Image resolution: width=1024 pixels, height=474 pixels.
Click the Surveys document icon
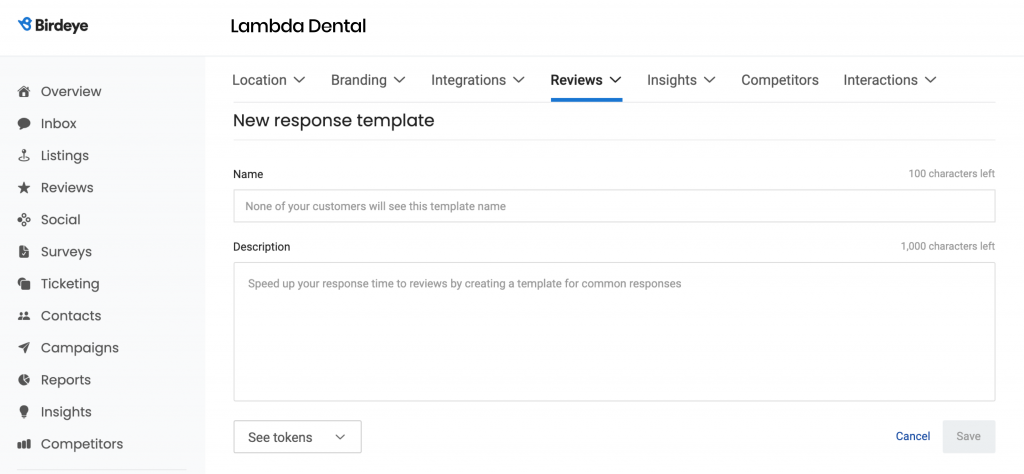[24, 251]
